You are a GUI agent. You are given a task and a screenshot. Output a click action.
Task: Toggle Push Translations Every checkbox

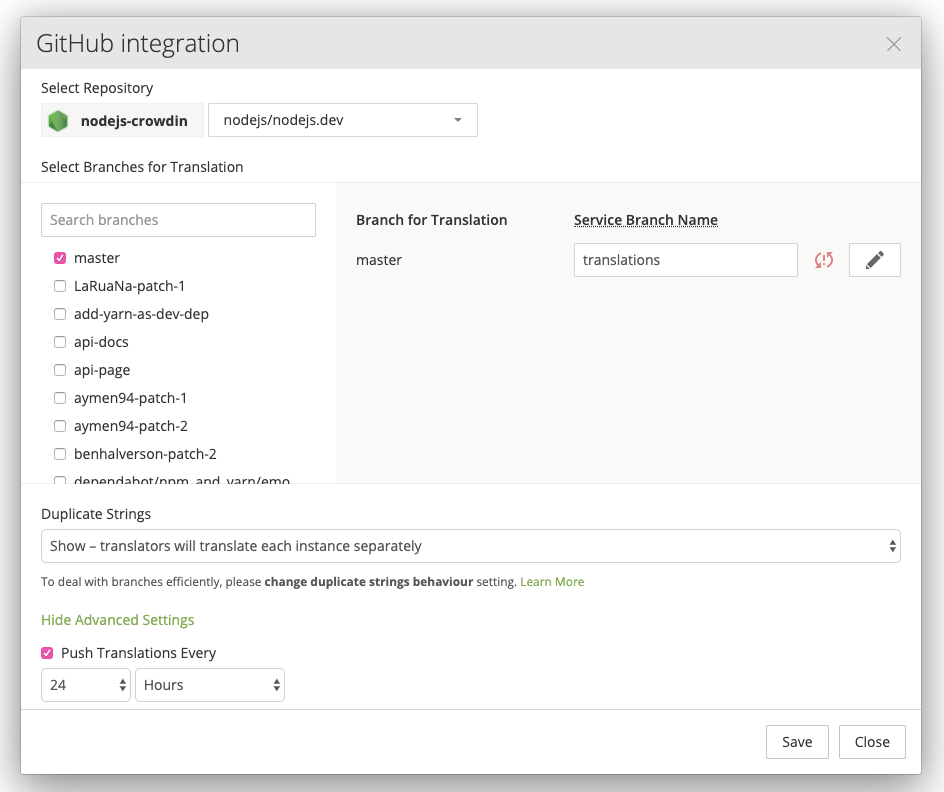[x=47, y=653]
